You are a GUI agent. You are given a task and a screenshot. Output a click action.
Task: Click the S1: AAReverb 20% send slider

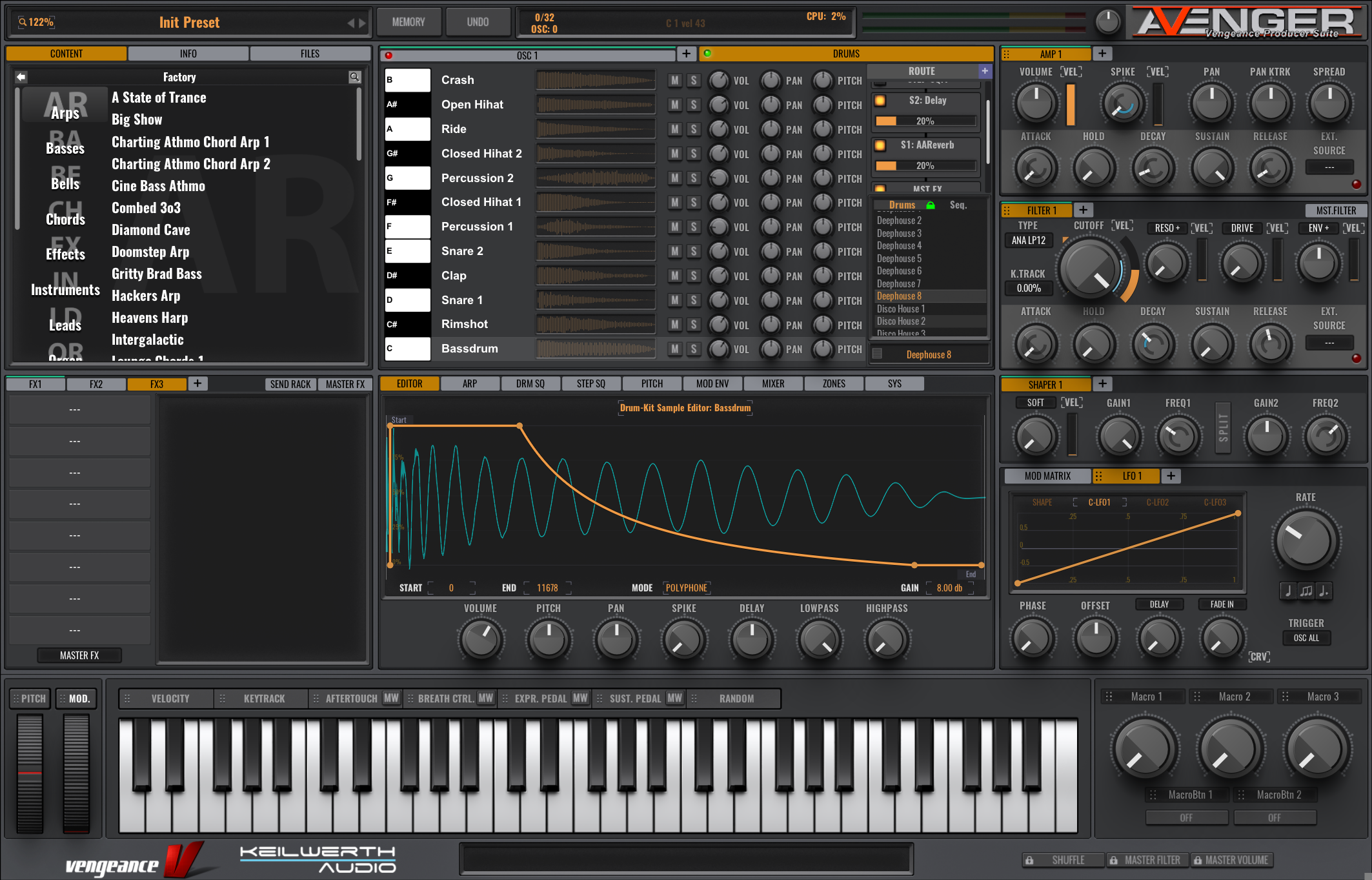(x=925, y=166)
